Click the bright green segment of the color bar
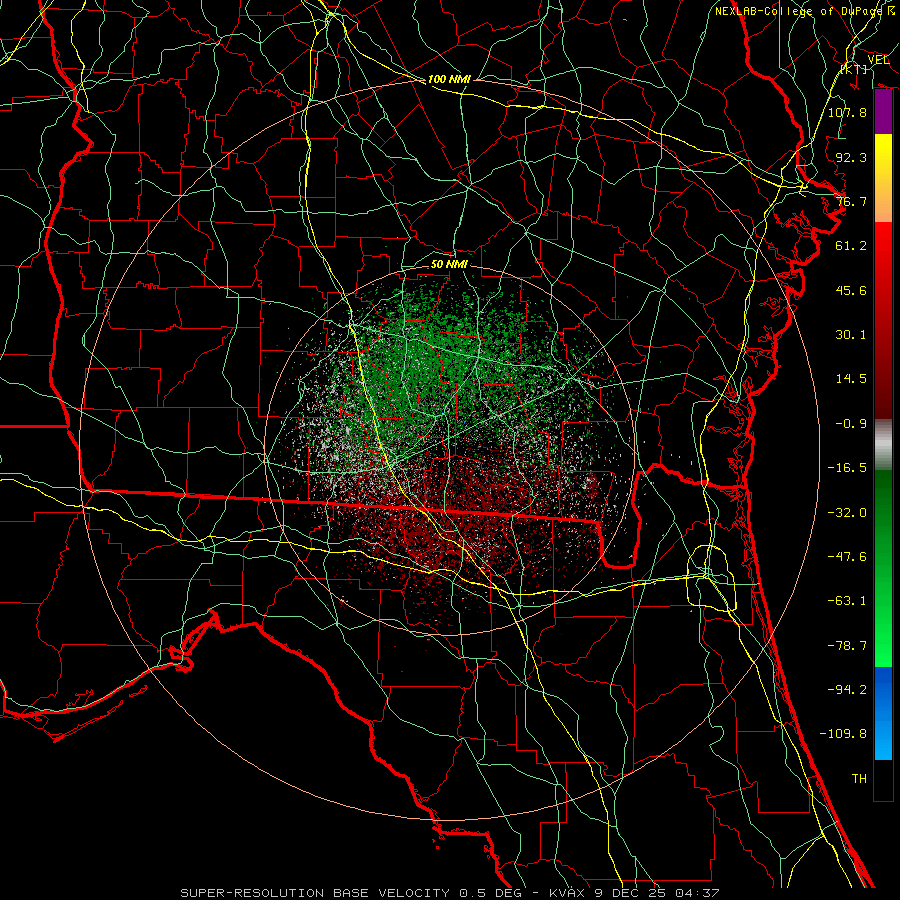The width and height of the screenshot is (900, 900). pos(883,568)
